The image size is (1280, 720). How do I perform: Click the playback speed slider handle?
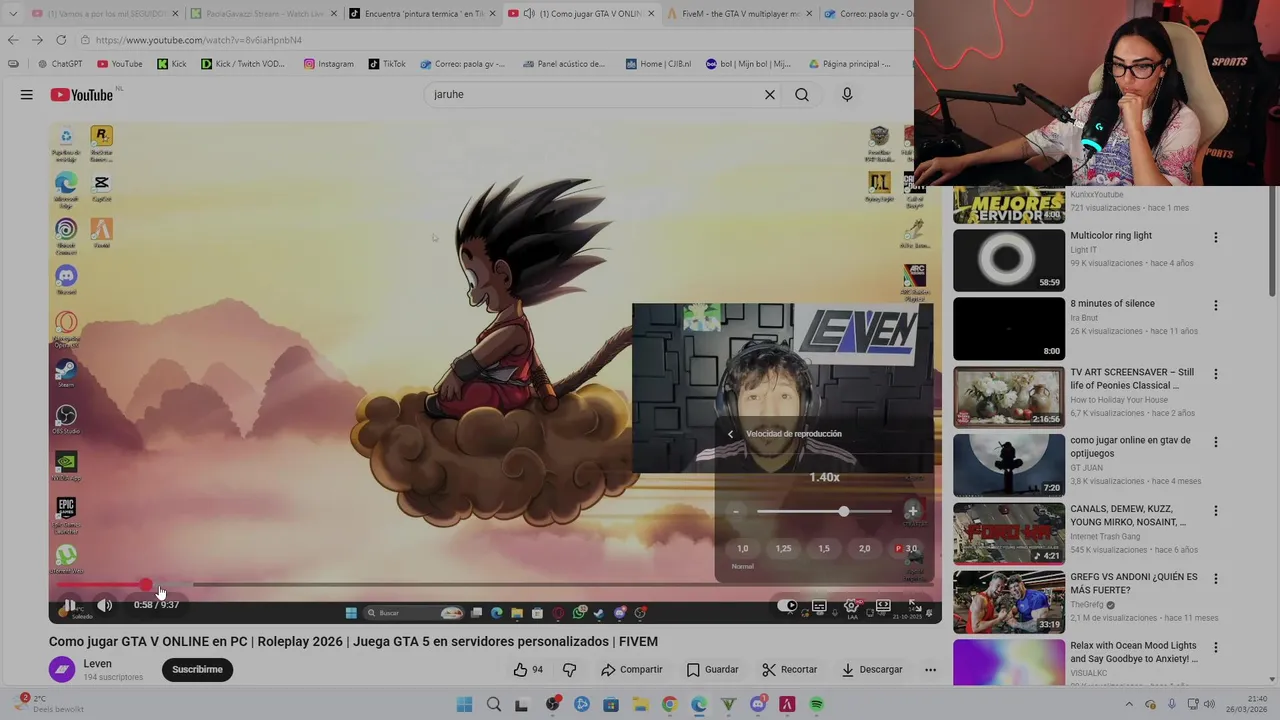[844, 512]
